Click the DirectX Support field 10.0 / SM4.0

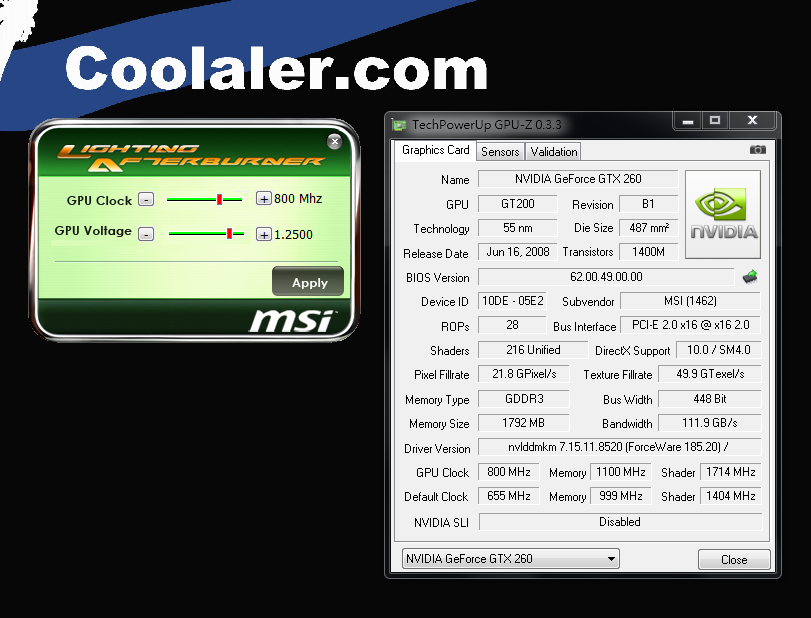coord(718,350)
